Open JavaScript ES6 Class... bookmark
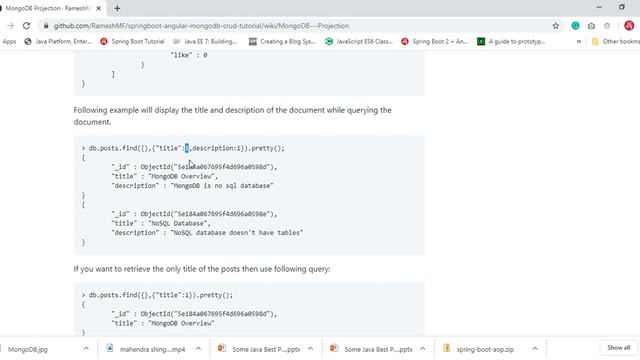Viewport: 640px width, 360px height. tap(358, 41)
